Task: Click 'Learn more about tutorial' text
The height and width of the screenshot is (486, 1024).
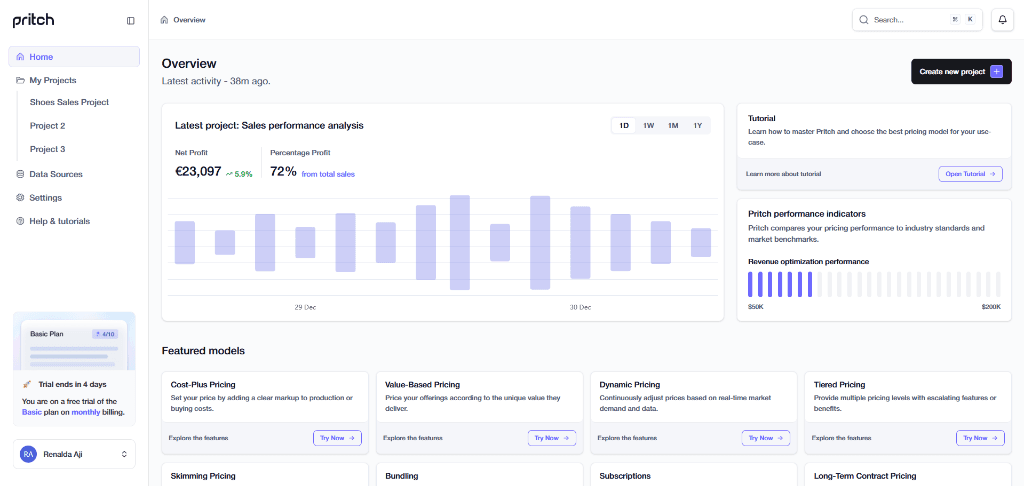Action: coord(783,174)
